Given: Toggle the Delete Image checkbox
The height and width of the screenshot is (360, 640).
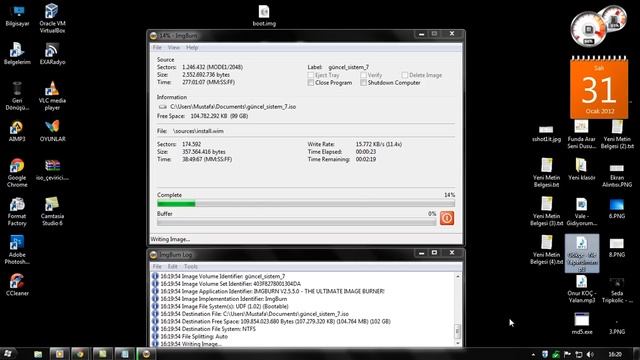Looking at the screenshot, I should coord(404,75).
